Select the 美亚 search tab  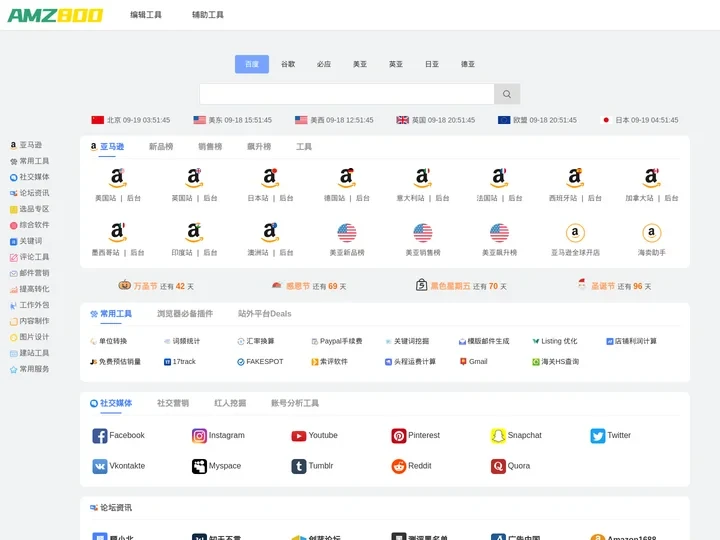[360, 64]
